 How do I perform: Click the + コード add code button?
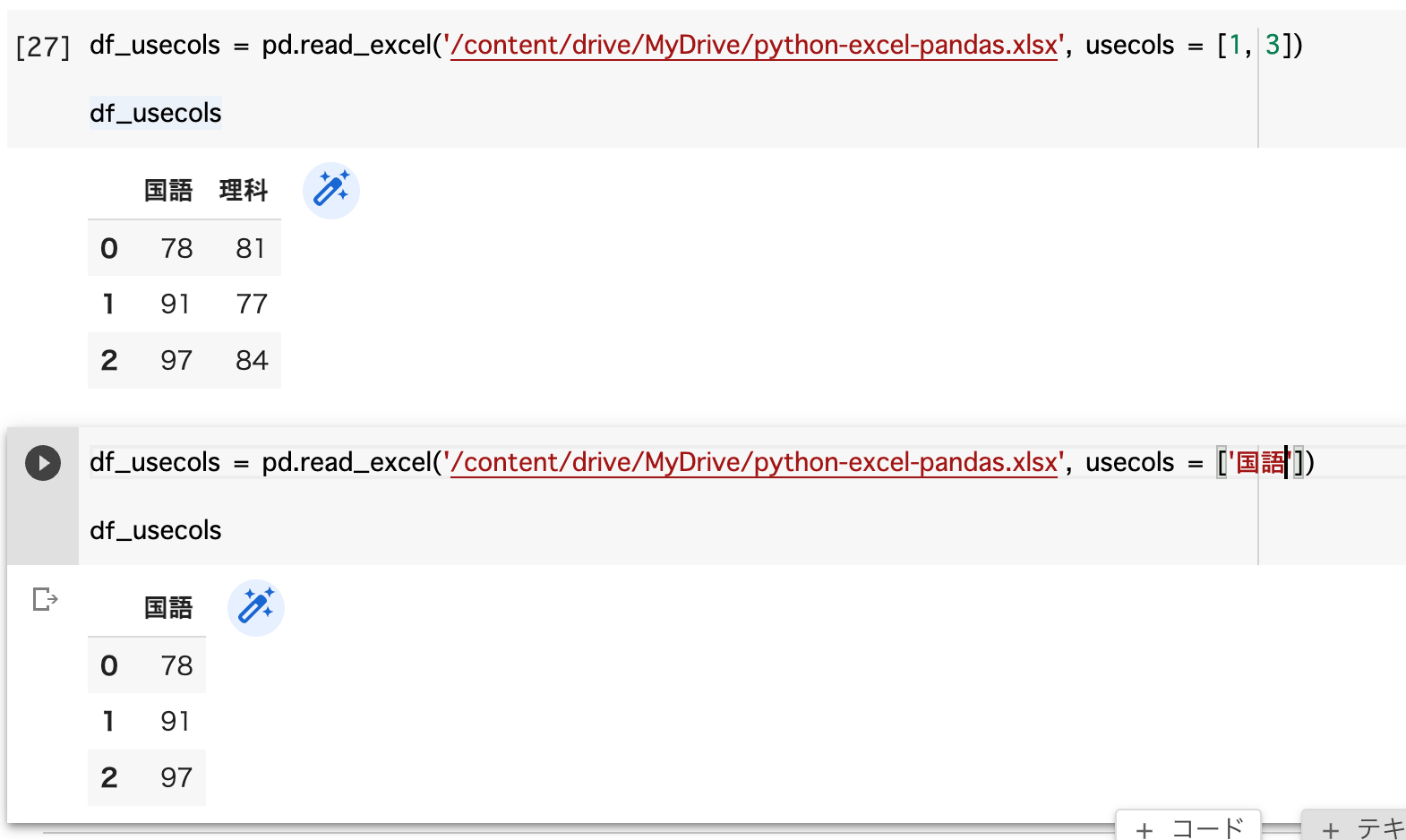(1188, 827)
